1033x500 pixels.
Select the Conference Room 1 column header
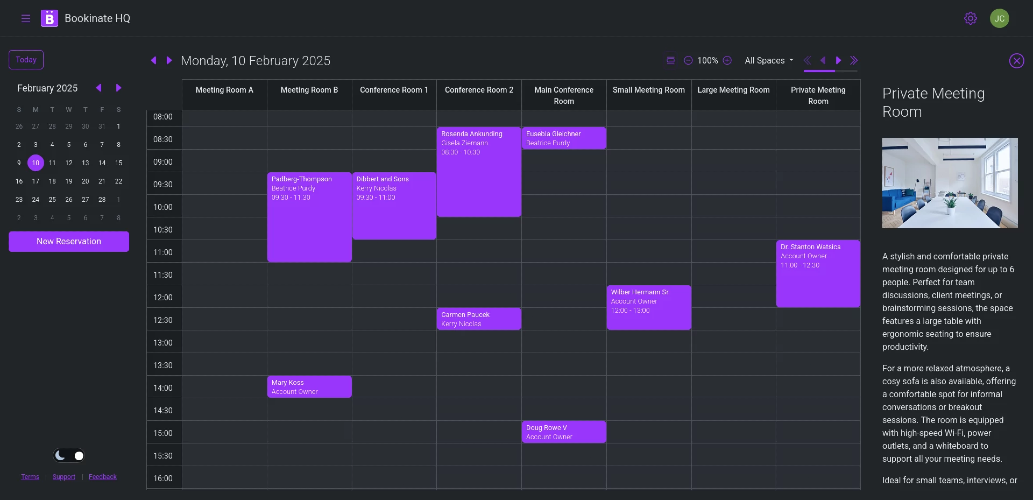tap(394, 94)
